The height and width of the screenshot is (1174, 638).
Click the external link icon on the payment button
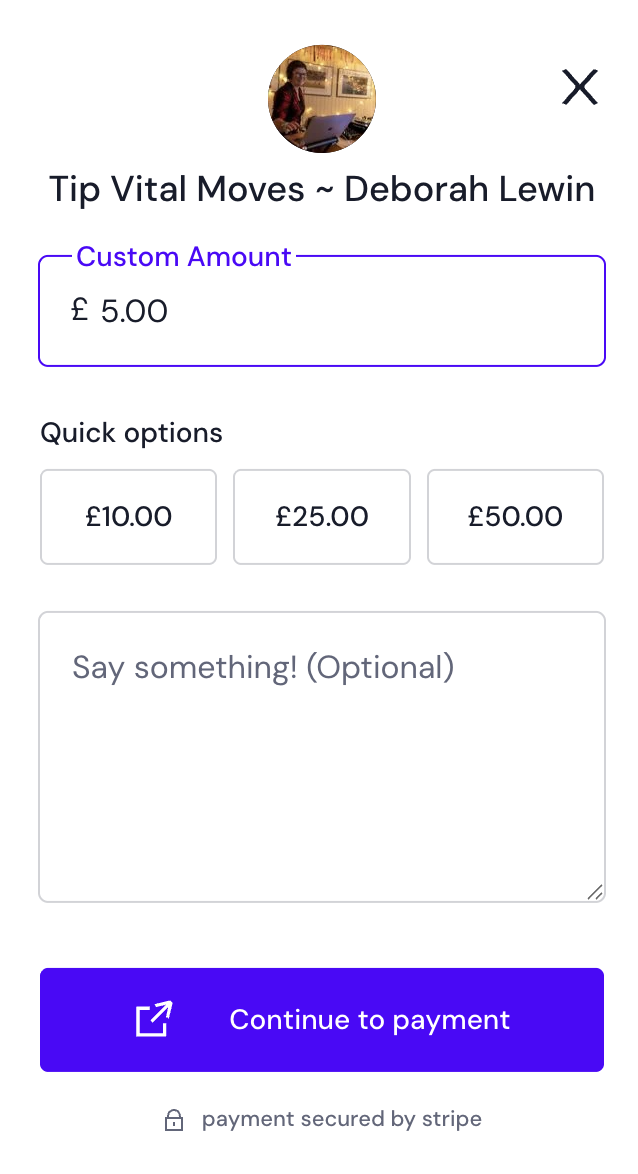coord(154,1019)
